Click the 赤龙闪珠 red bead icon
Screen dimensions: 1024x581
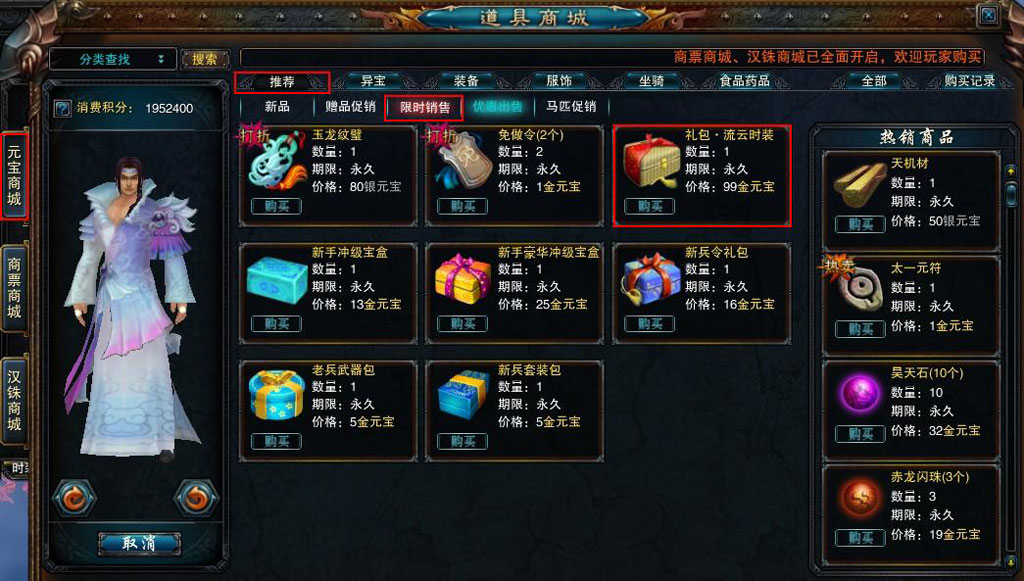859,497
